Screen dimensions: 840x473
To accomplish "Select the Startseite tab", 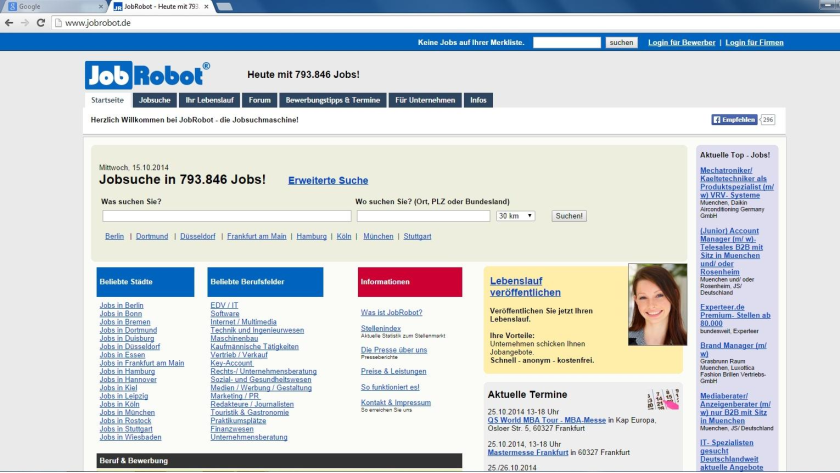I will coord(107,100).
